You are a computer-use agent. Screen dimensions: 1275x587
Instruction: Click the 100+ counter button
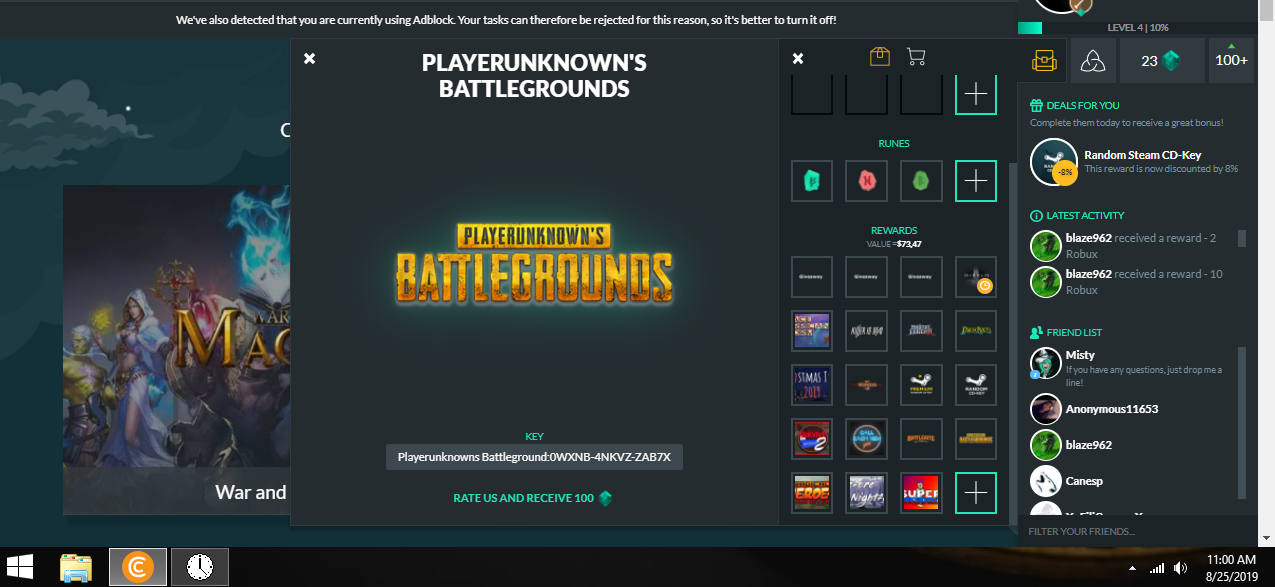click(x=1231, y=61)
